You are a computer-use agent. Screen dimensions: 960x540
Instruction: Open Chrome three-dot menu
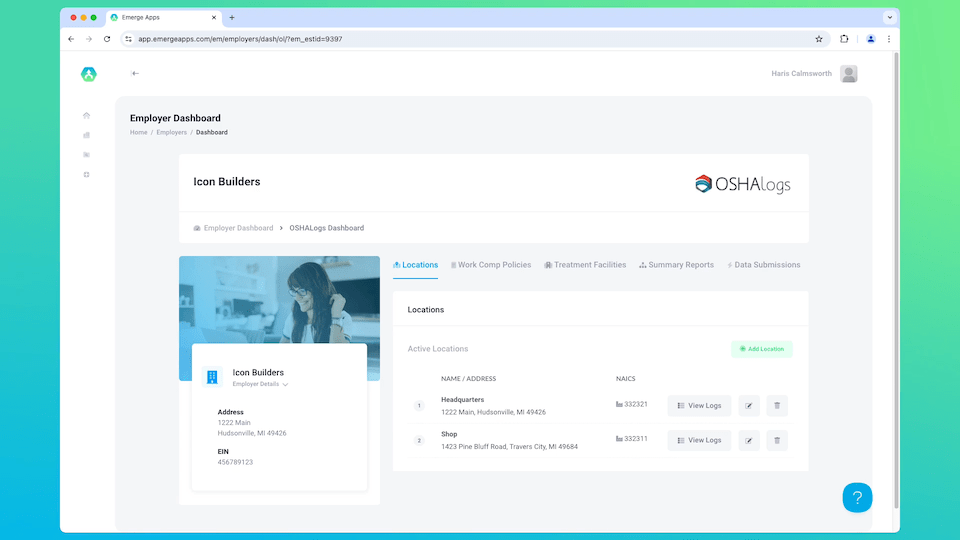click(889, 39)
